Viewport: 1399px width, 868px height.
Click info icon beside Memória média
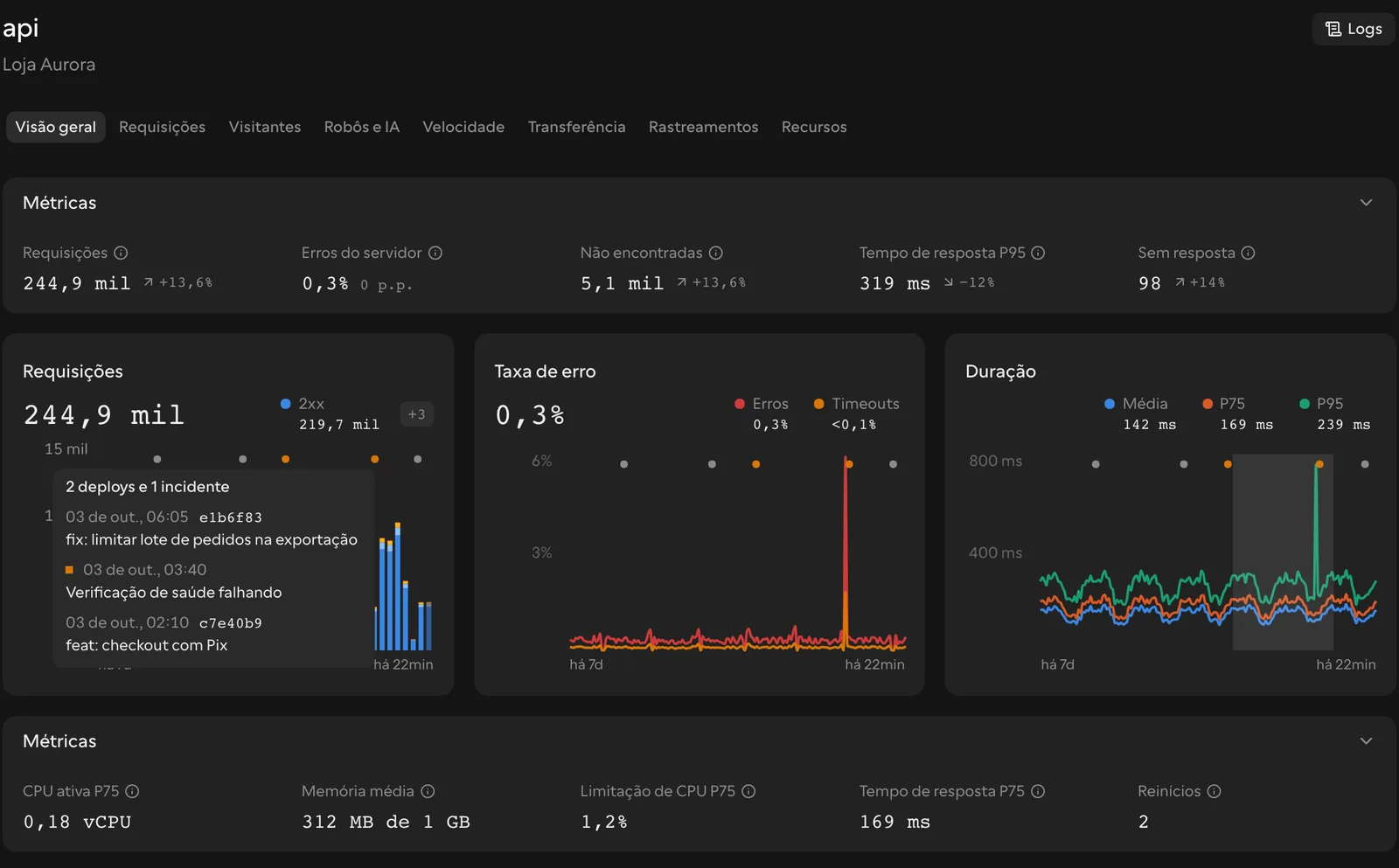428,791
